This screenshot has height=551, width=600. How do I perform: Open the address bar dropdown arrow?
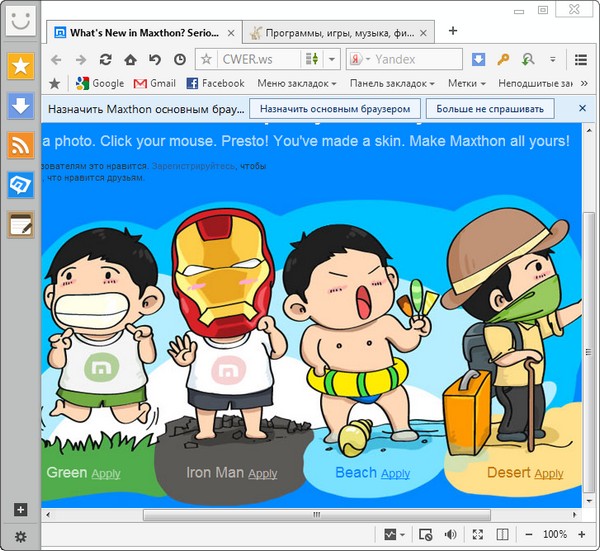(x=333, y=60)
